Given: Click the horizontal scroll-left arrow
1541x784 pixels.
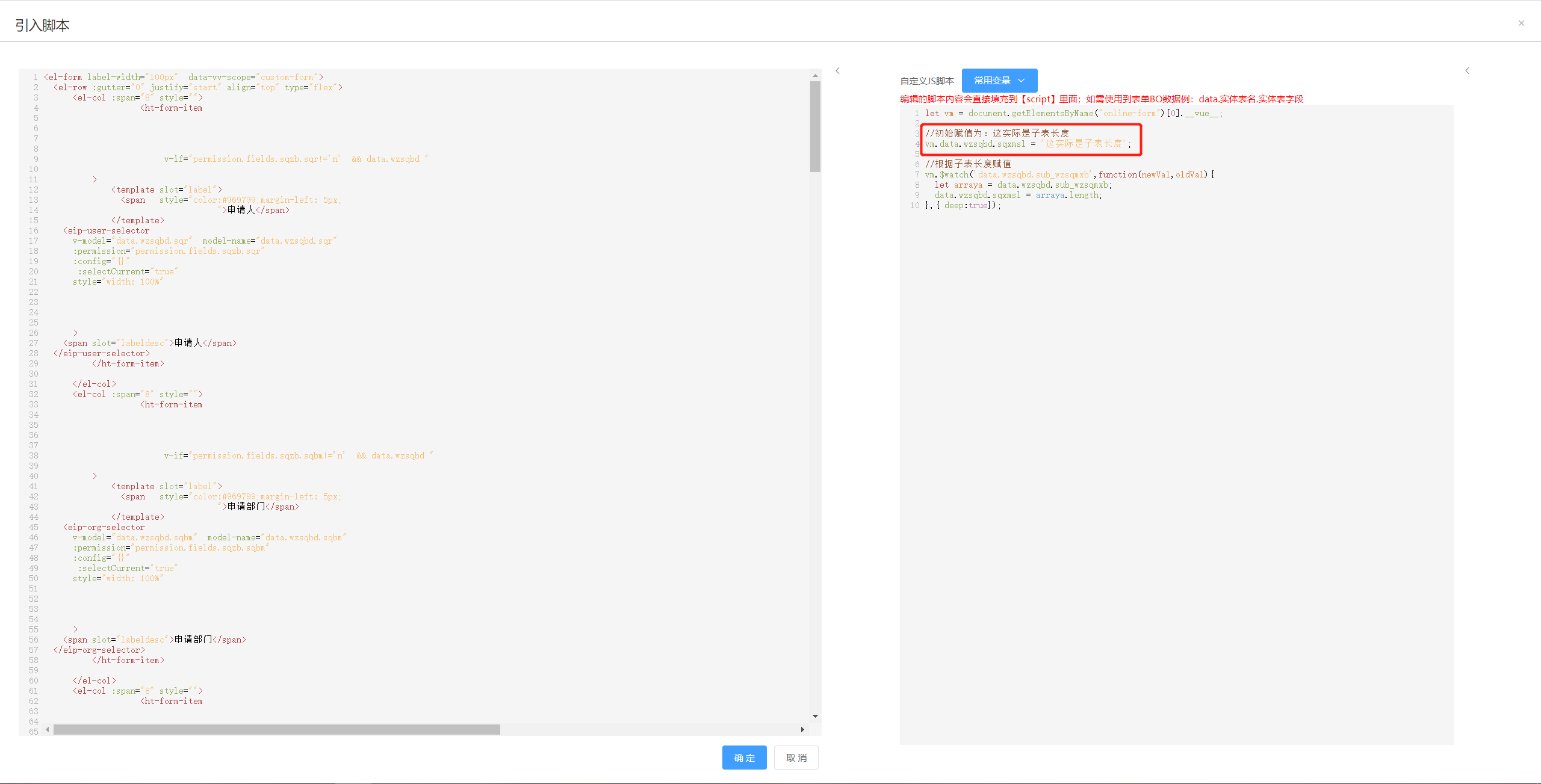Looking at the screenshot, I should 48,729.
